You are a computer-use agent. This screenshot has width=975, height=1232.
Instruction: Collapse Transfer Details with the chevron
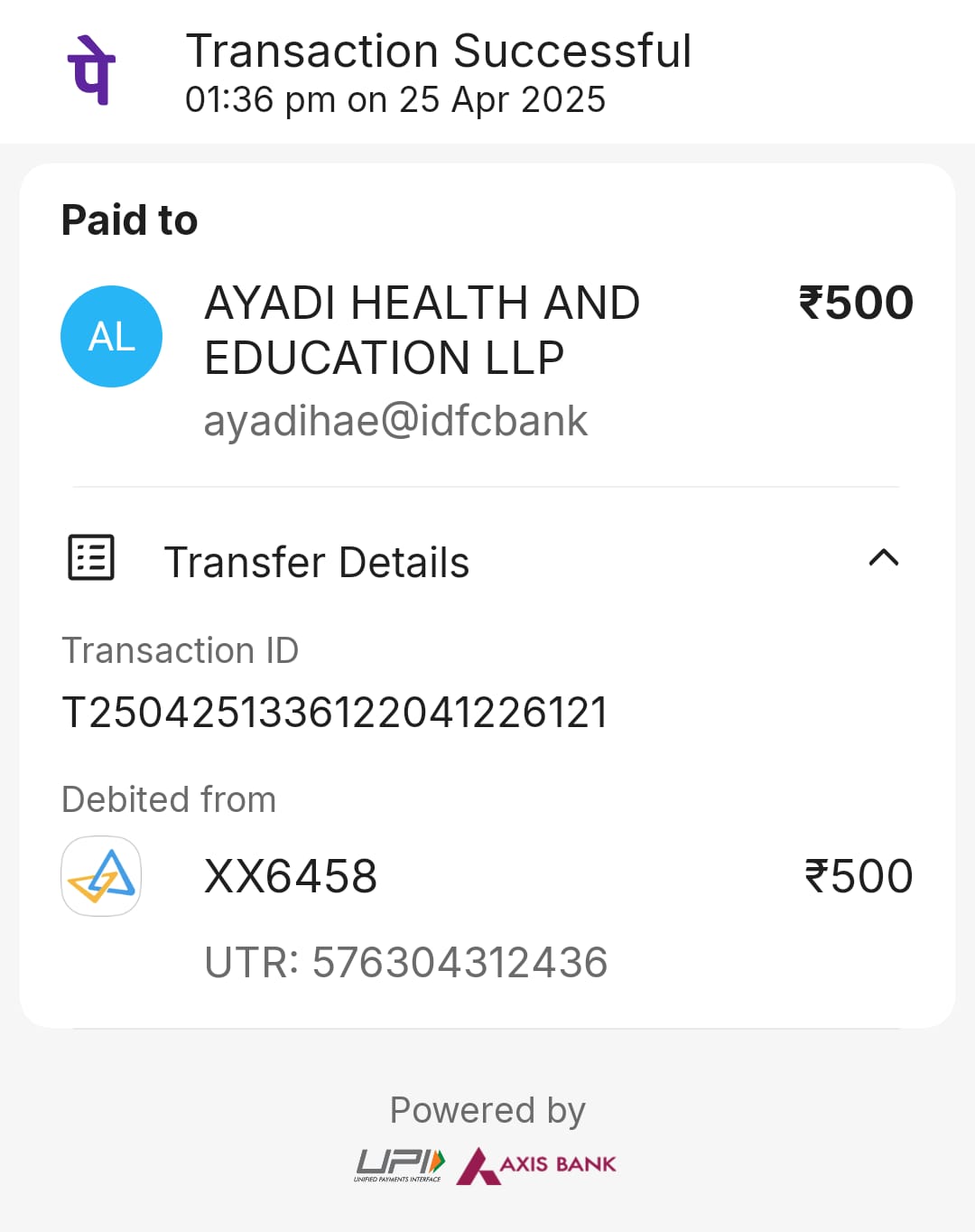pyautogui.click(x=883, y=558)
